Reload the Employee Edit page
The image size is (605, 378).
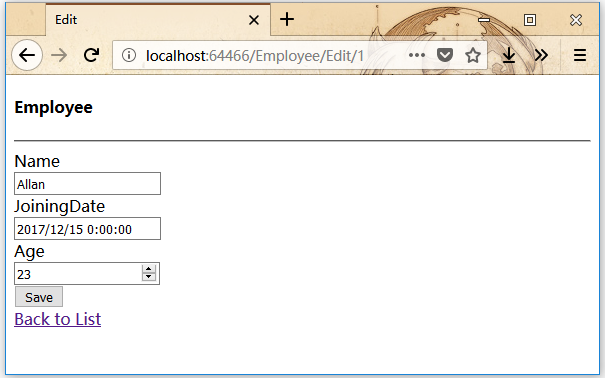pyautogui.click(x=91, y=55)
